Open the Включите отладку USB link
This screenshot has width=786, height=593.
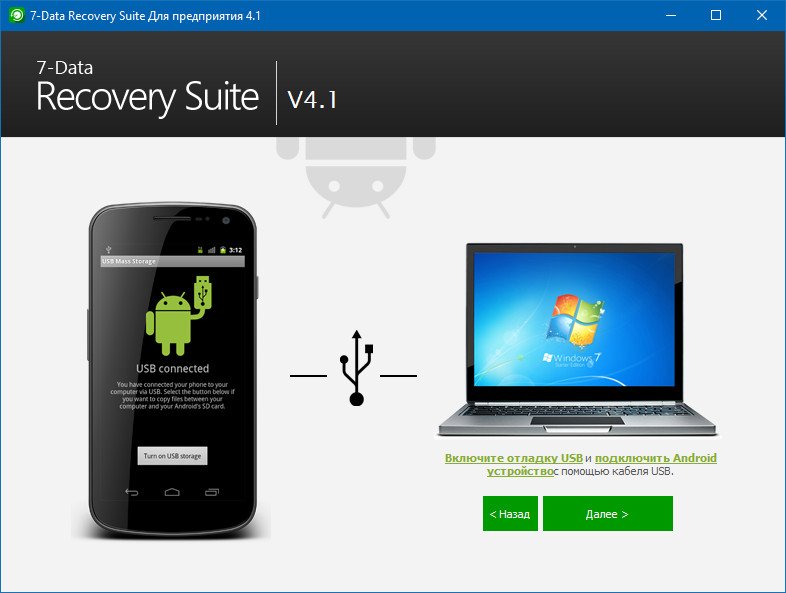[x=514, y=458]
